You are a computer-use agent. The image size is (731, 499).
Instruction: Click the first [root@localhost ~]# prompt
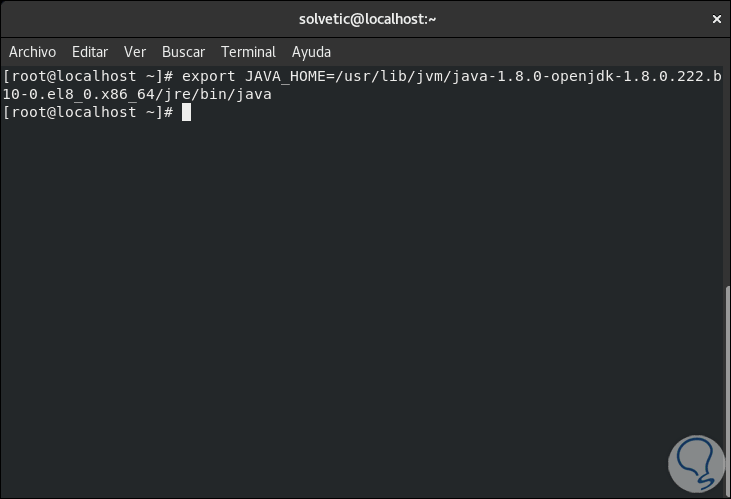(x=90, y=76)
